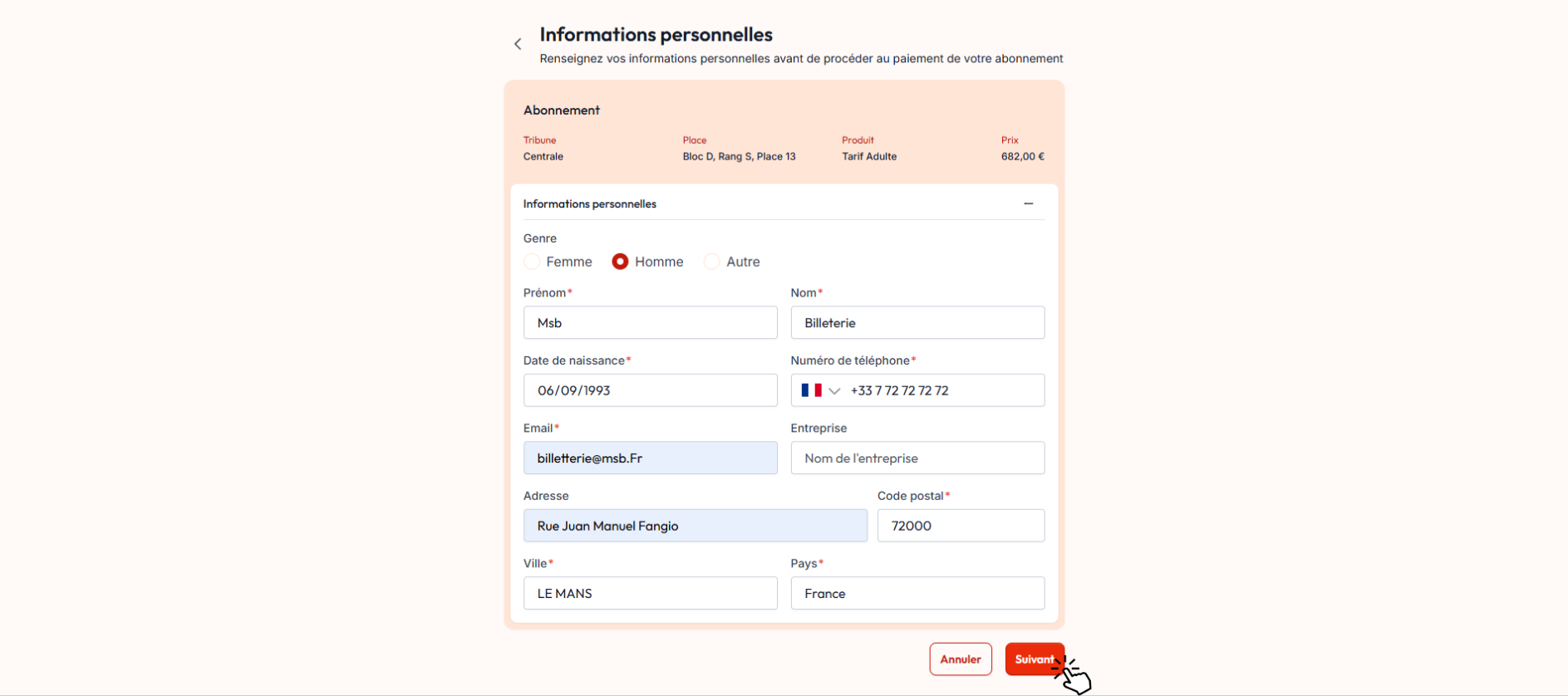Edit the phone number +33 7 72 field
The height and width of the screenshot is (696, 1568).
pyautogui.click(x=943, y=390)
